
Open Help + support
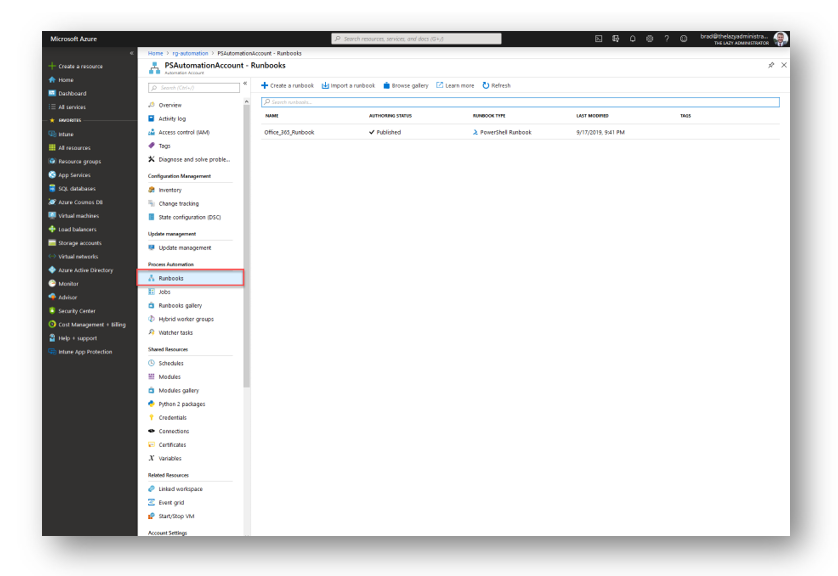point(73,338)
